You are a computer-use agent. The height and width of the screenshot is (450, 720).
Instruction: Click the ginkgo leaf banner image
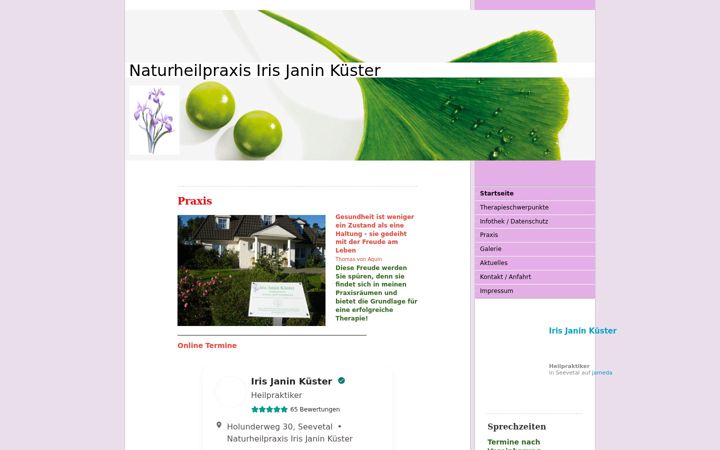point(360,85)
